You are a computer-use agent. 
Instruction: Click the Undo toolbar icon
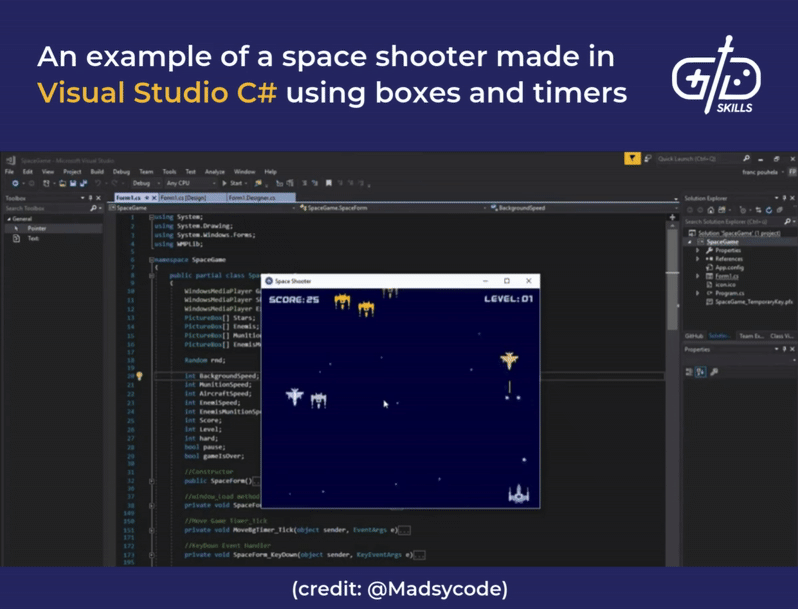98,183
